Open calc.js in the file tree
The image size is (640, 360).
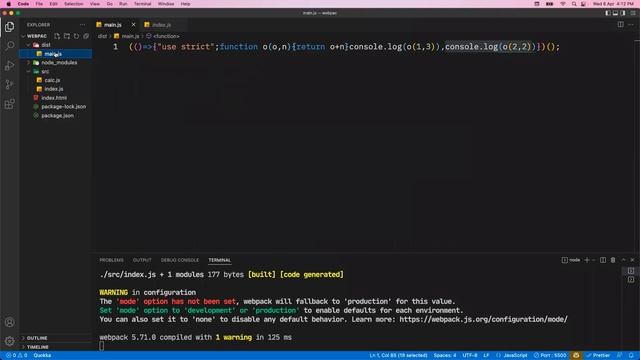pyautogui.click(x=52, y=80)
